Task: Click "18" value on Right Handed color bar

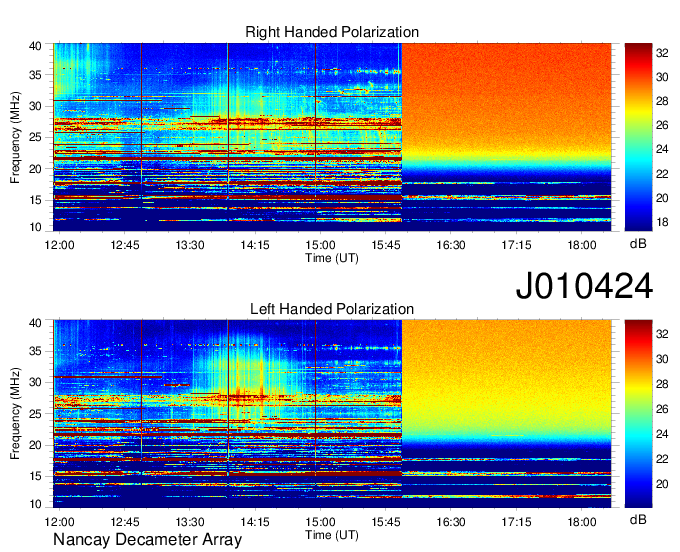Action: 662,222
